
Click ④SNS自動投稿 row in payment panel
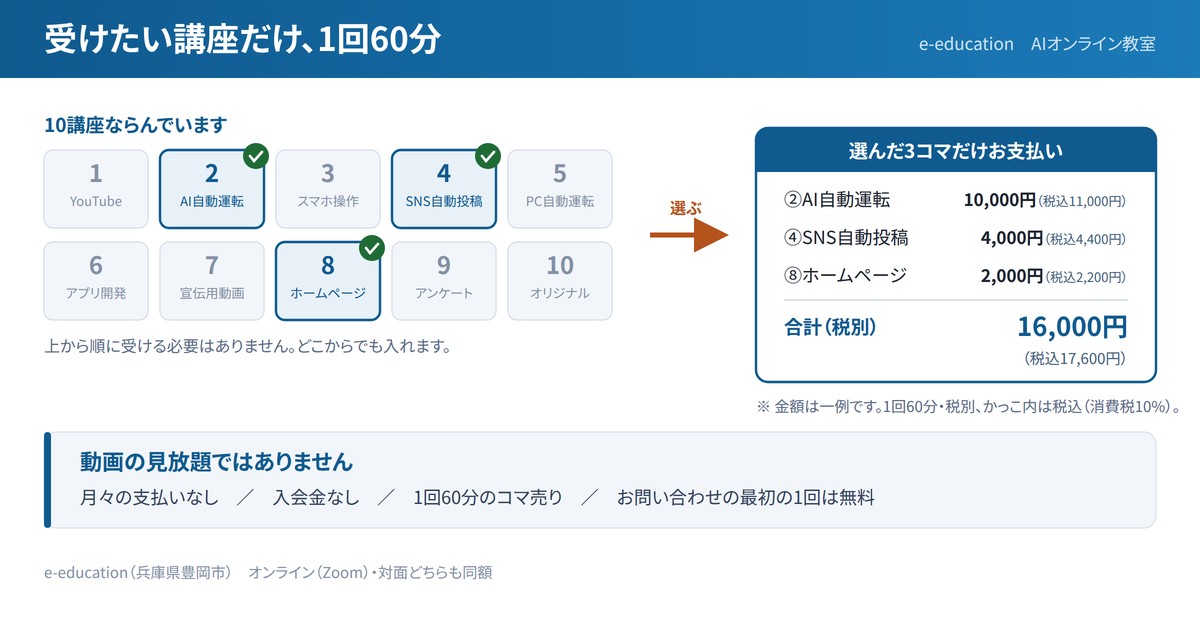coord(956,238)
